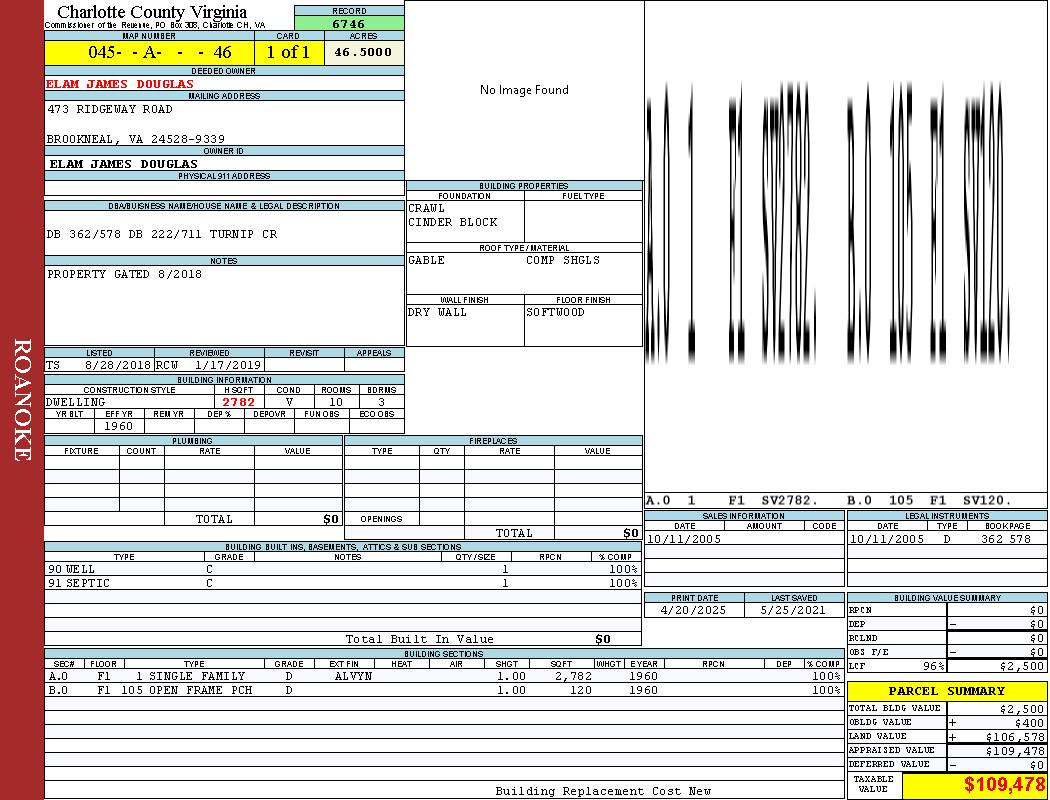Click exterior finish ALVYN
This screenshot has height=800, width=1050.
[x=353, y=677]
